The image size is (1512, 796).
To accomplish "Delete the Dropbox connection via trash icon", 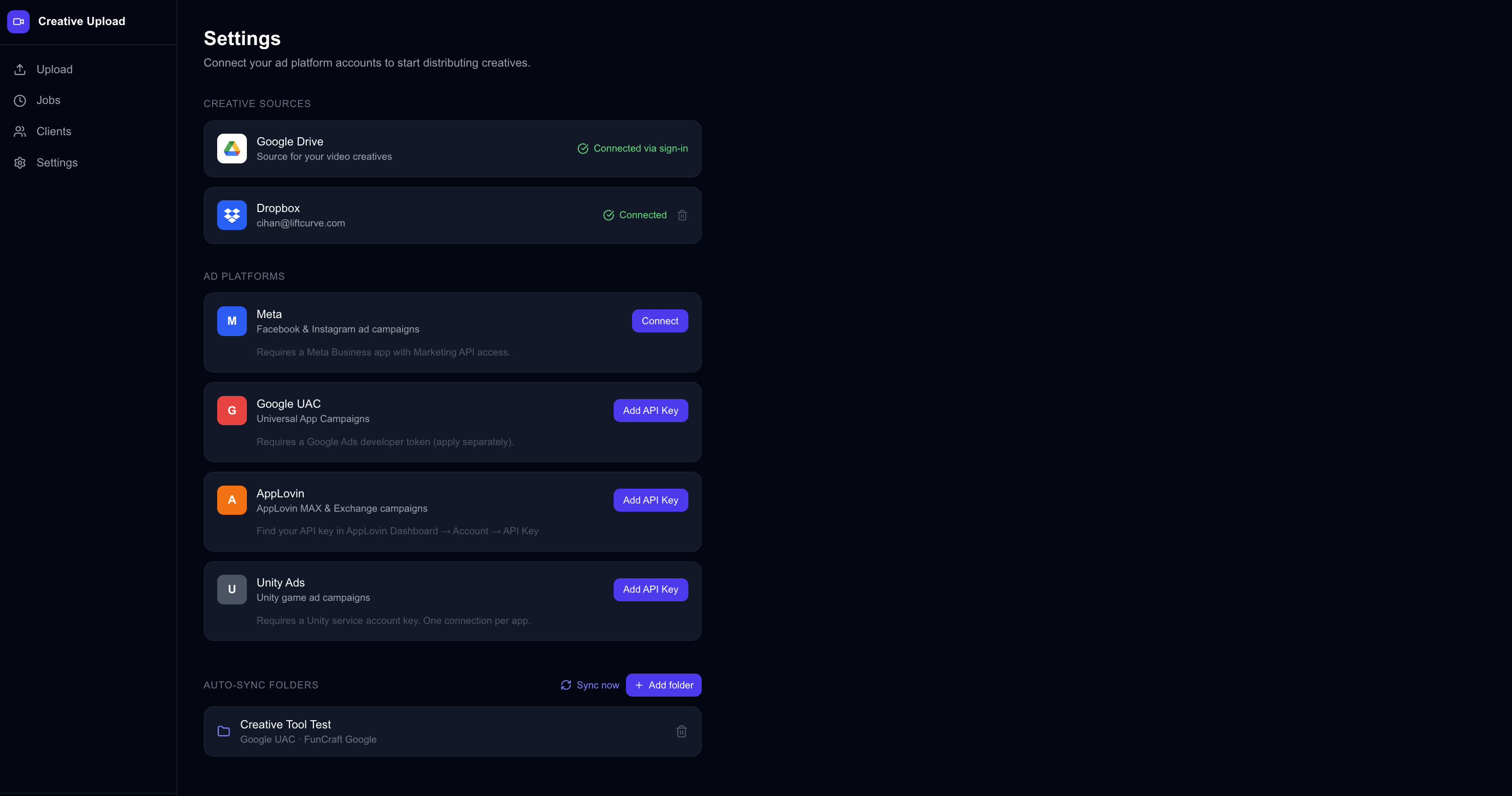I will click(682, 215).
